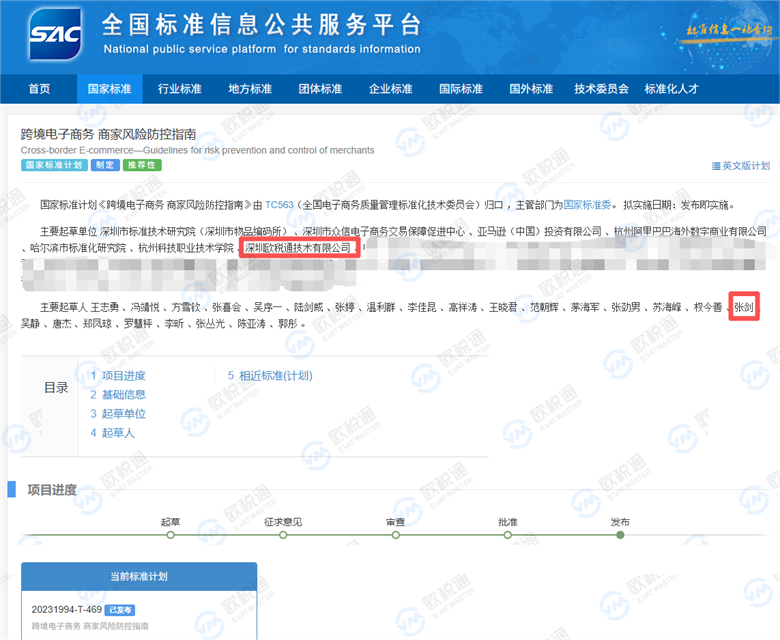Image resolution: width=780 pixels, height=640 pixels.
Task: Select the 起草 stage marker on progress line
Action: (x=171, y=534)
